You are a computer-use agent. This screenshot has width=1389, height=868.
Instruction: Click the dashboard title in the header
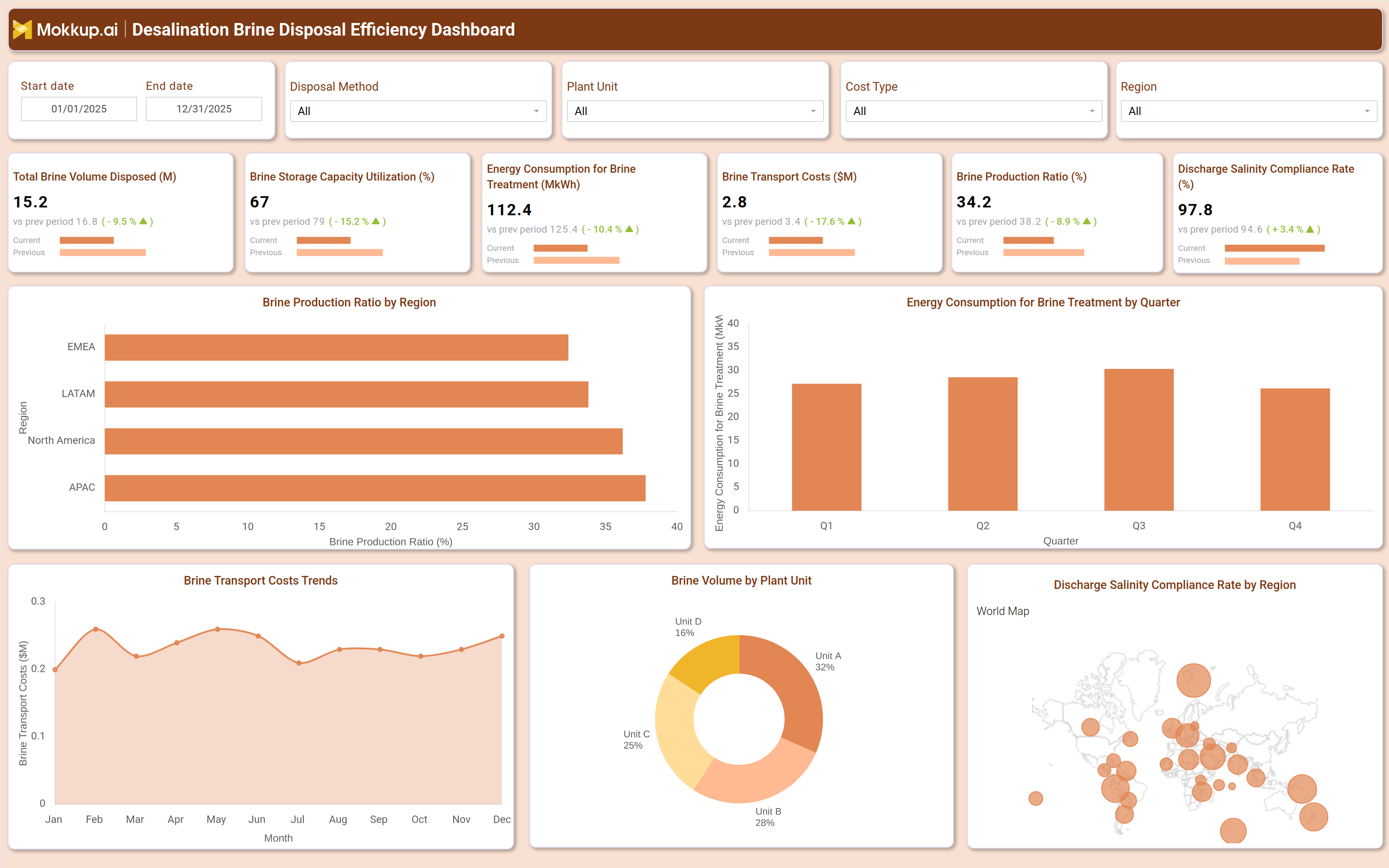(x=323, y=29)
